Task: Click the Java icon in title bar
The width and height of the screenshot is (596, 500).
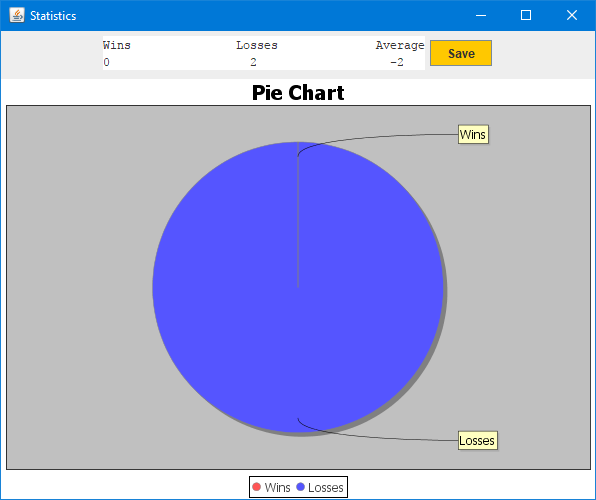Action: point(17,15)
